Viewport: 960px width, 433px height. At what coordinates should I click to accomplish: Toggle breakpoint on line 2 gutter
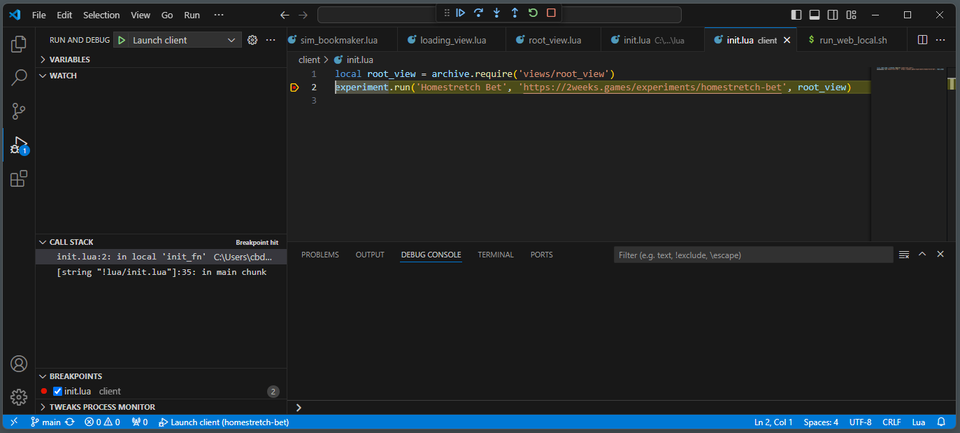click(x=294, y=88)
